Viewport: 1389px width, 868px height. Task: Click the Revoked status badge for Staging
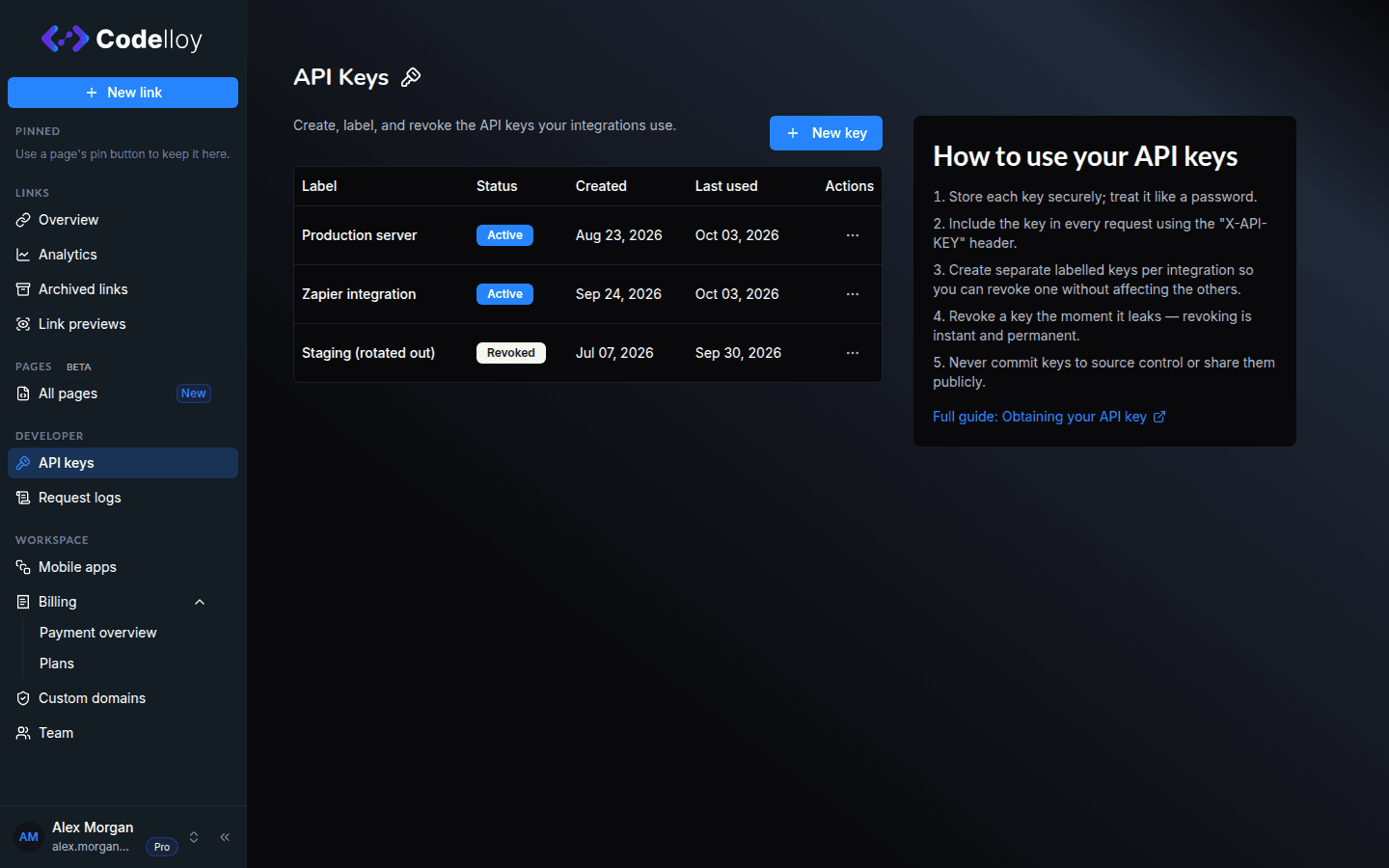pyautogui.click(x=511, y=353)
